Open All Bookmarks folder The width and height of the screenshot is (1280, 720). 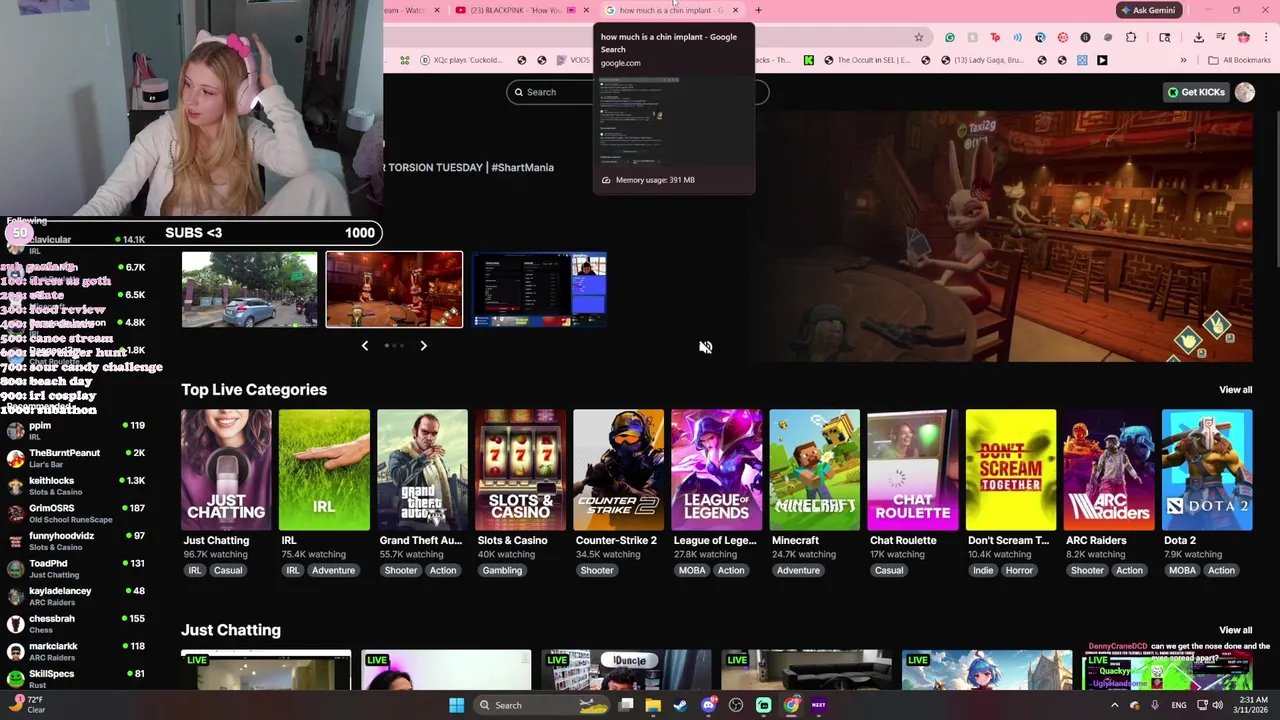pyautogui.click(x=1239, y=60)
